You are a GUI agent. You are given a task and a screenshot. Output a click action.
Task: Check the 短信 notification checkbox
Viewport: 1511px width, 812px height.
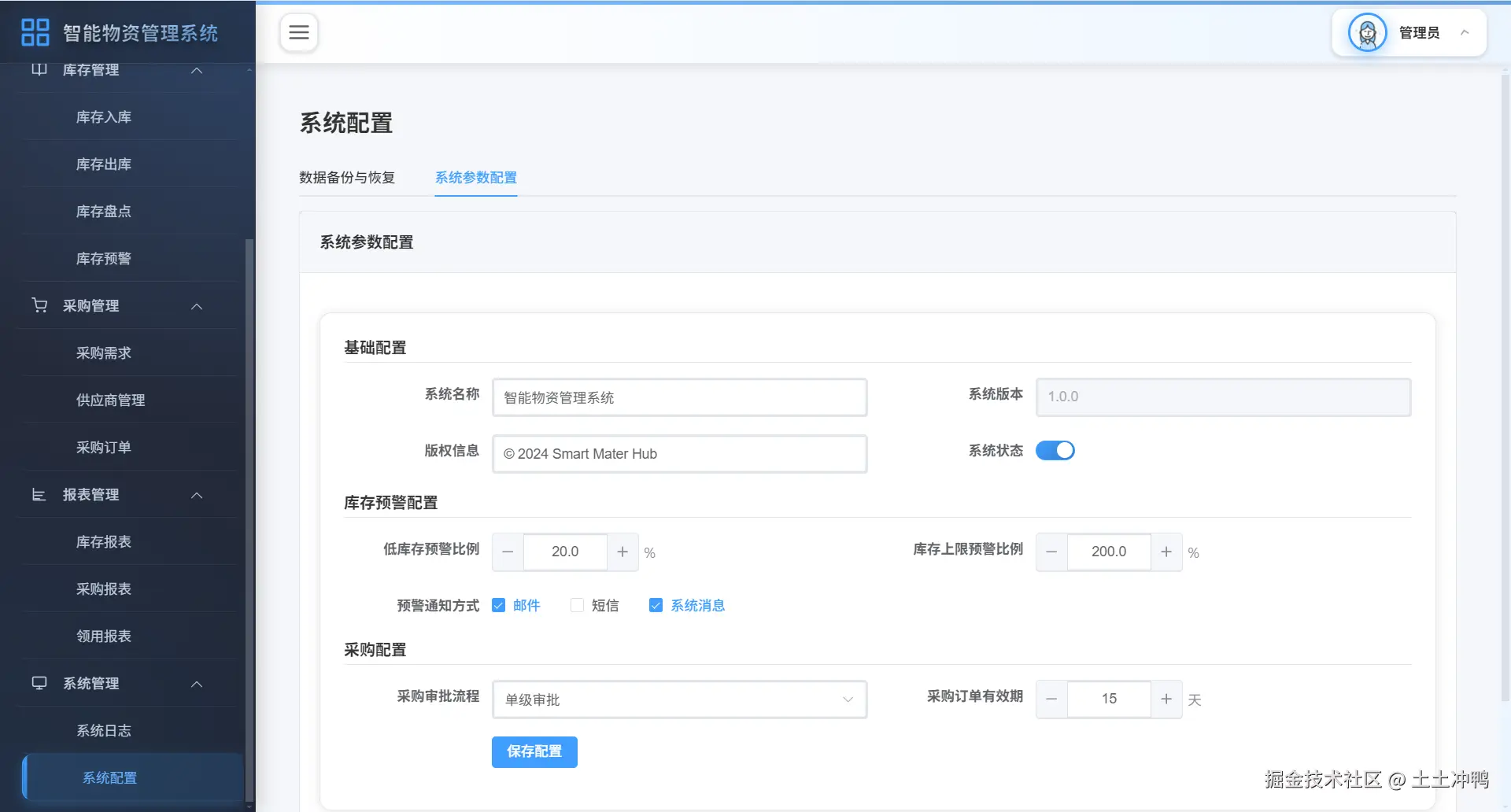pyautogui.click(x=577, y=605)
